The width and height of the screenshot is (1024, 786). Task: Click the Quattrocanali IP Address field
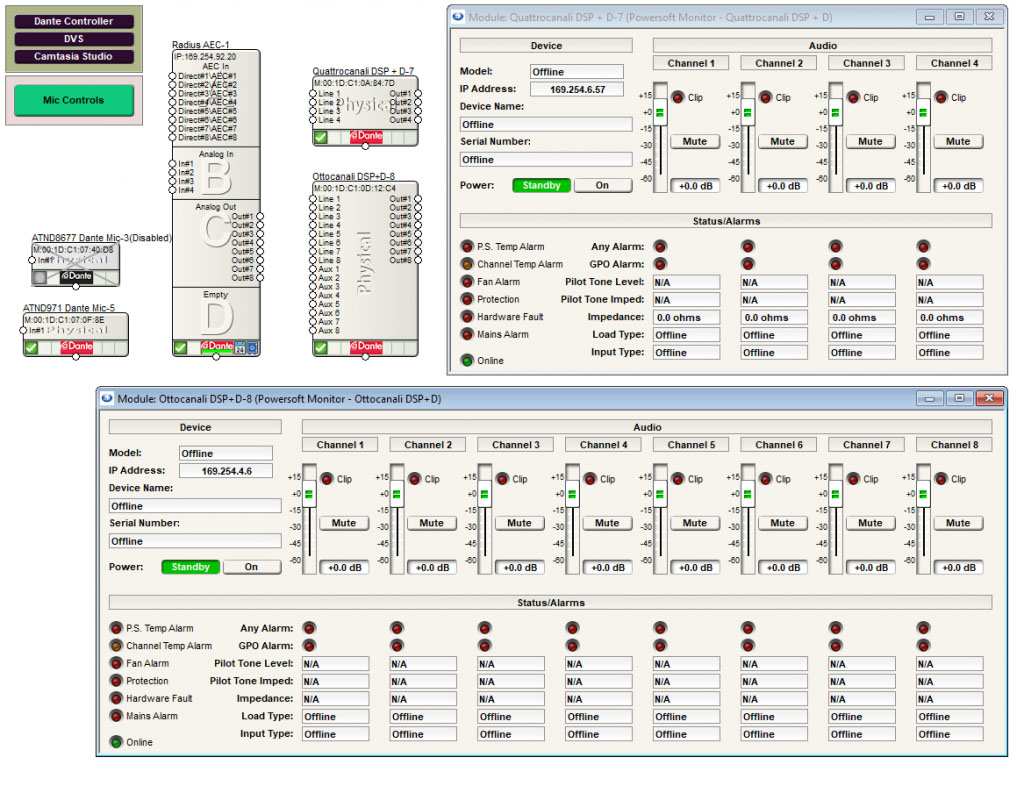click(577, 89)
